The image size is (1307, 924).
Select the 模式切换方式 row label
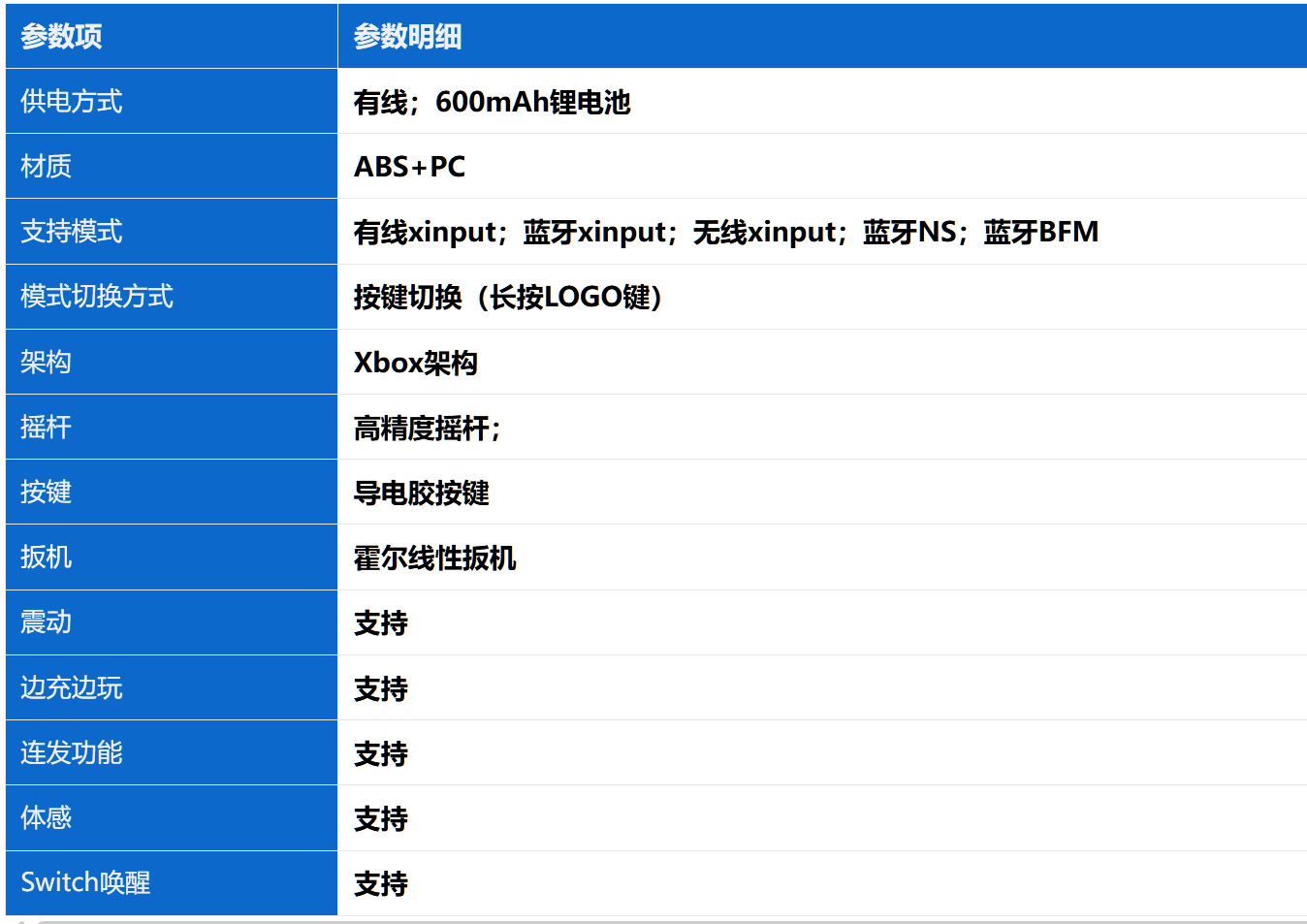click(97, 297)
